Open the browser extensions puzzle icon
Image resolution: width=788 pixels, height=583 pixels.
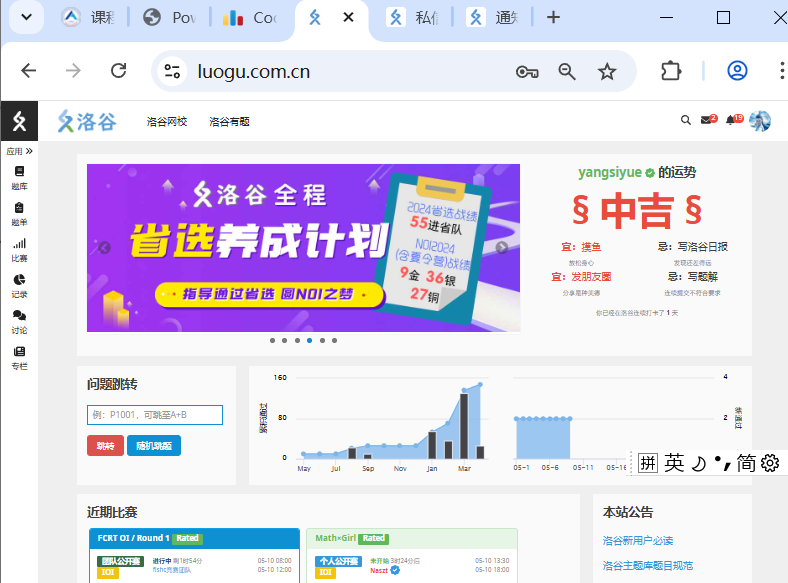(671, 71)
